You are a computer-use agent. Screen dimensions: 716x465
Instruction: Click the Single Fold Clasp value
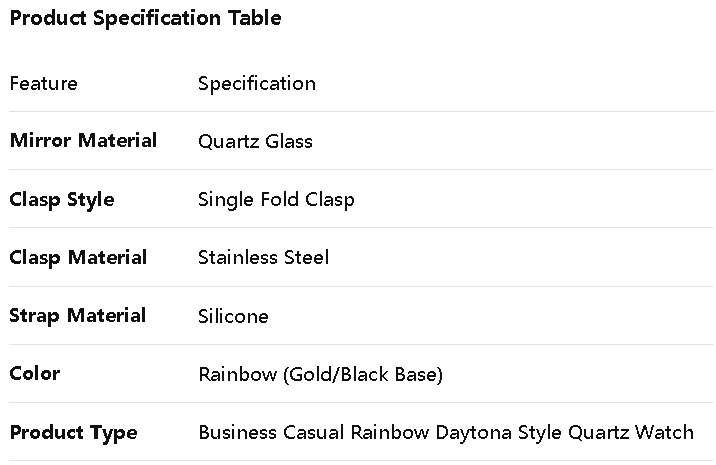tap(276, 199)
